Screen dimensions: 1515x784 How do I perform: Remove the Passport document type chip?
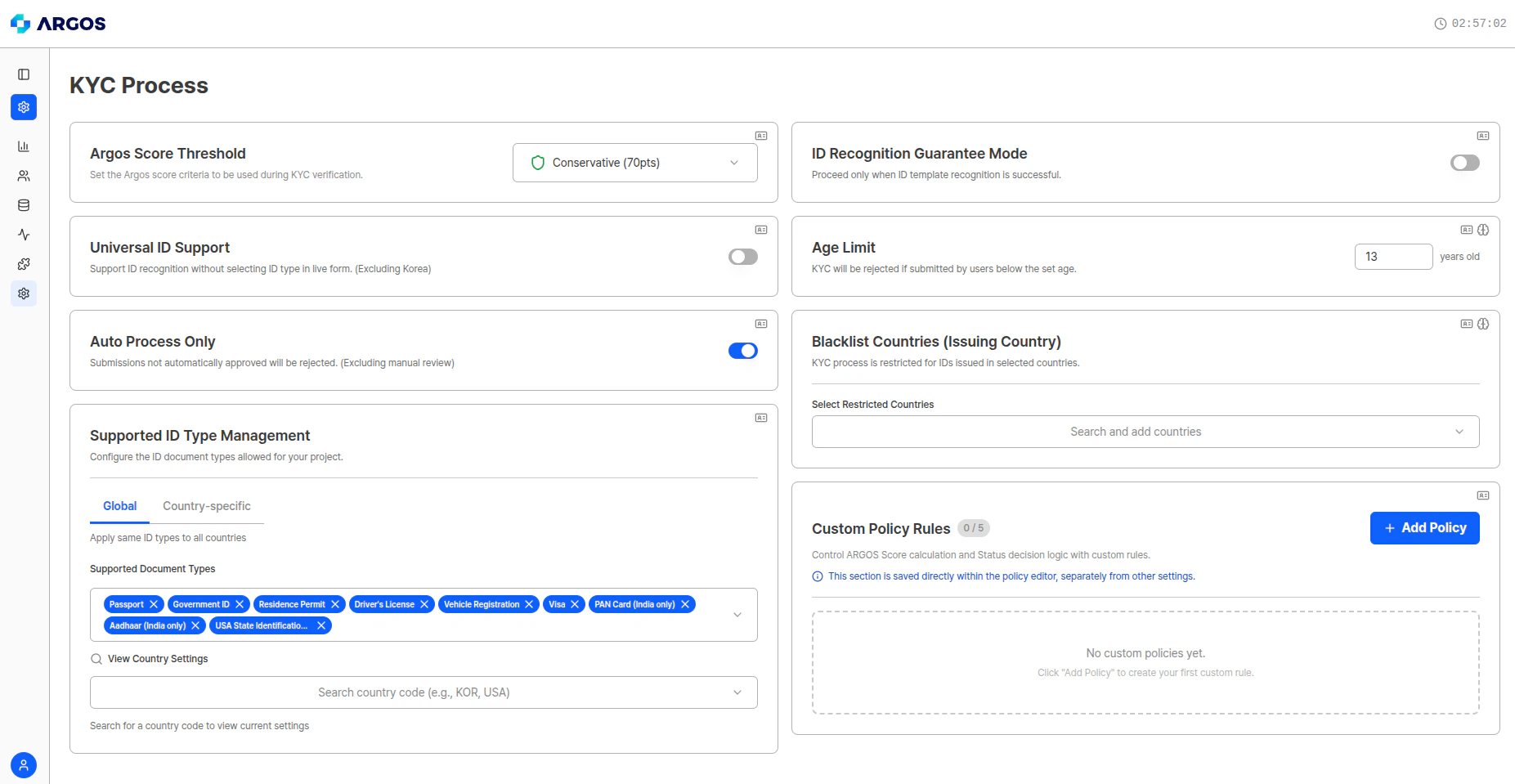(x=155, y=604)
